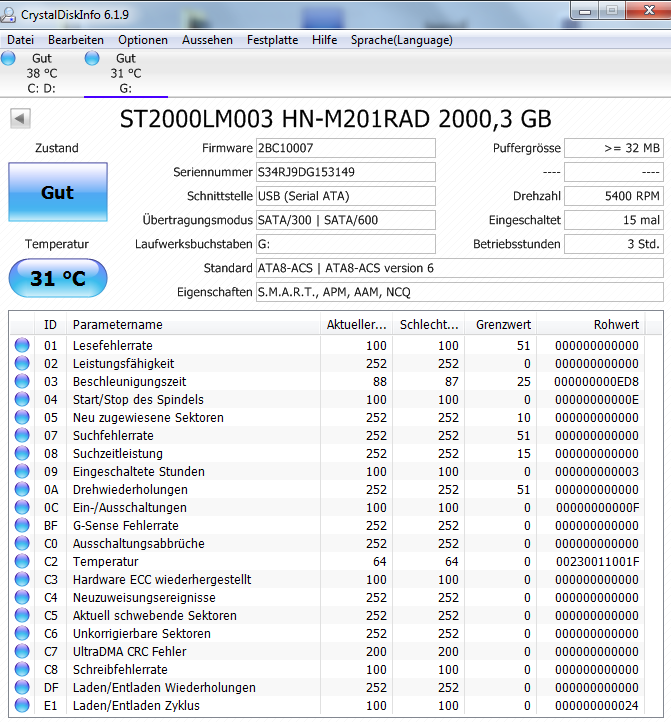Click the Standard field ATA8-ACS
This screenshot has height=722, width=671.
click(x=460, y=268)
